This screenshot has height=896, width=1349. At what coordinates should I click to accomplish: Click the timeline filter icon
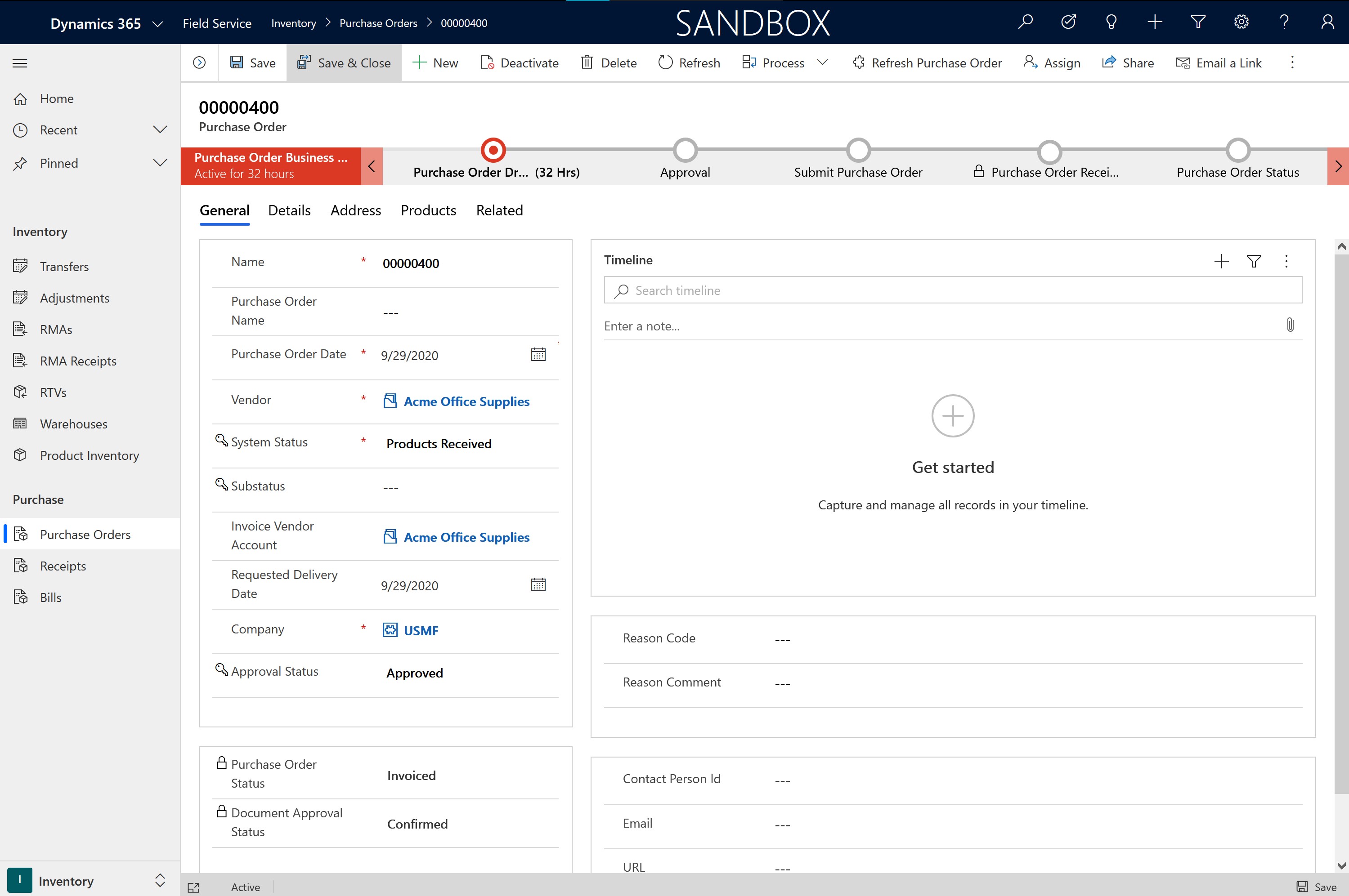(1254, 261)
